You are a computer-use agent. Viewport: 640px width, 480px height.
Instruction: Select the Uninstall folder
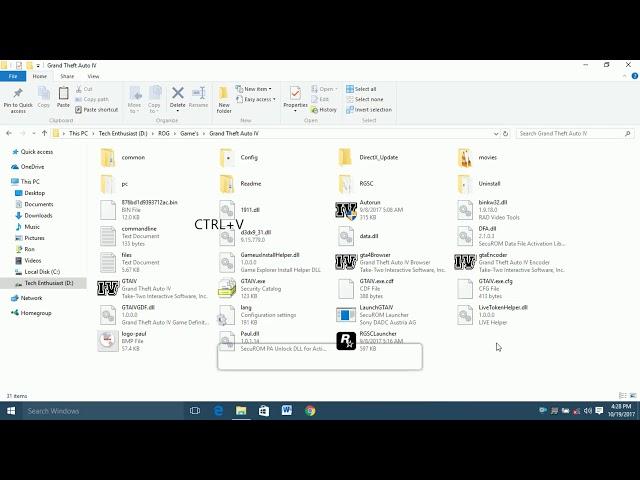tap(478, 184)
